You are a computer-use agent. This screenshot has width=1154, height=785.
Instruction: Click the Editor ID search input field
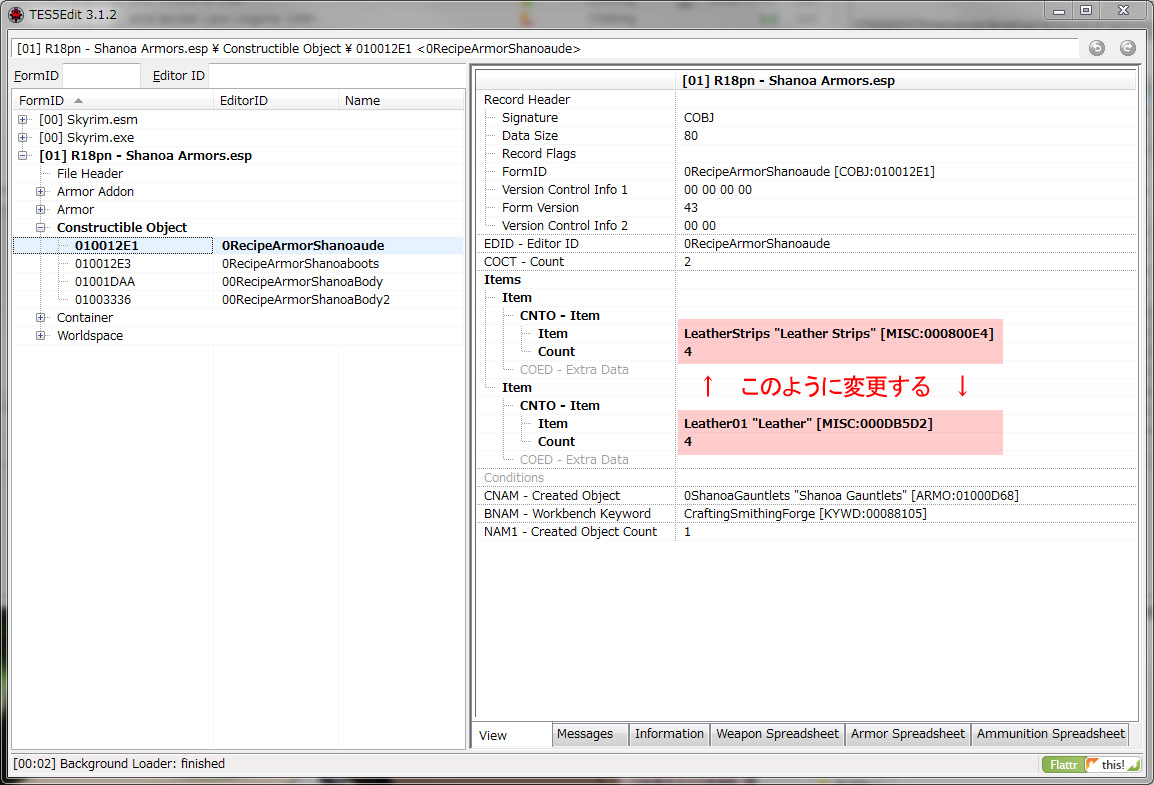pyautogui.click(x=337, y=76)
